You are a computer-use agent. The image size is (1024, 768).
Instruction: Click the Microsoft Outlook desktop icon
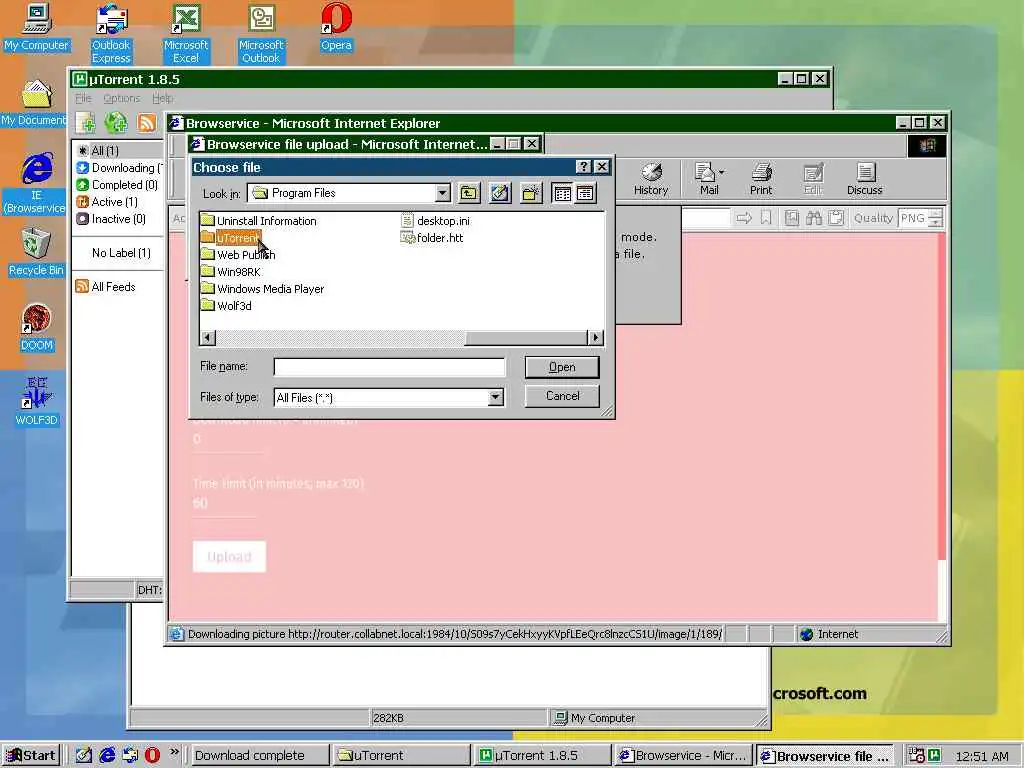pos(261,33)
